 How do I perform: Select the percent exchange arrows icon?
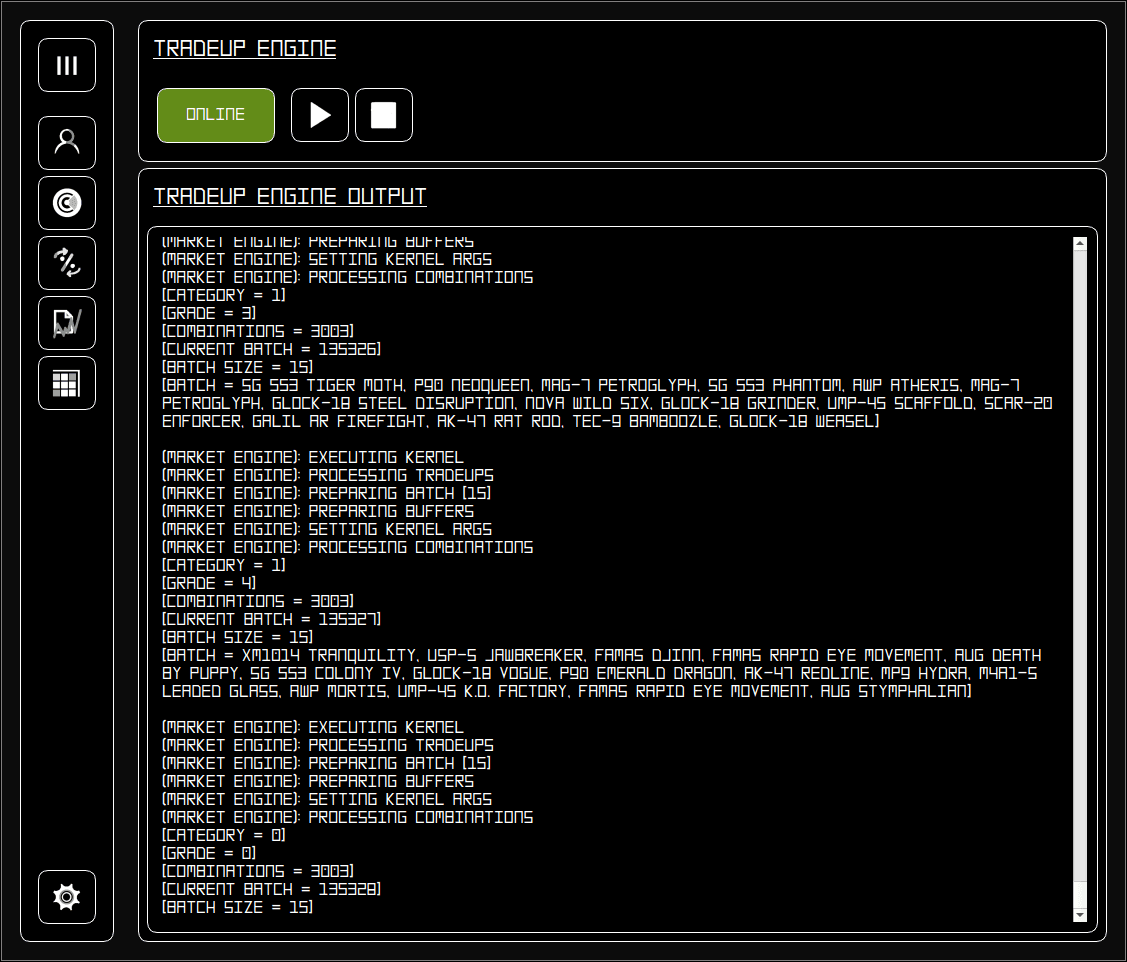(67, 263)
